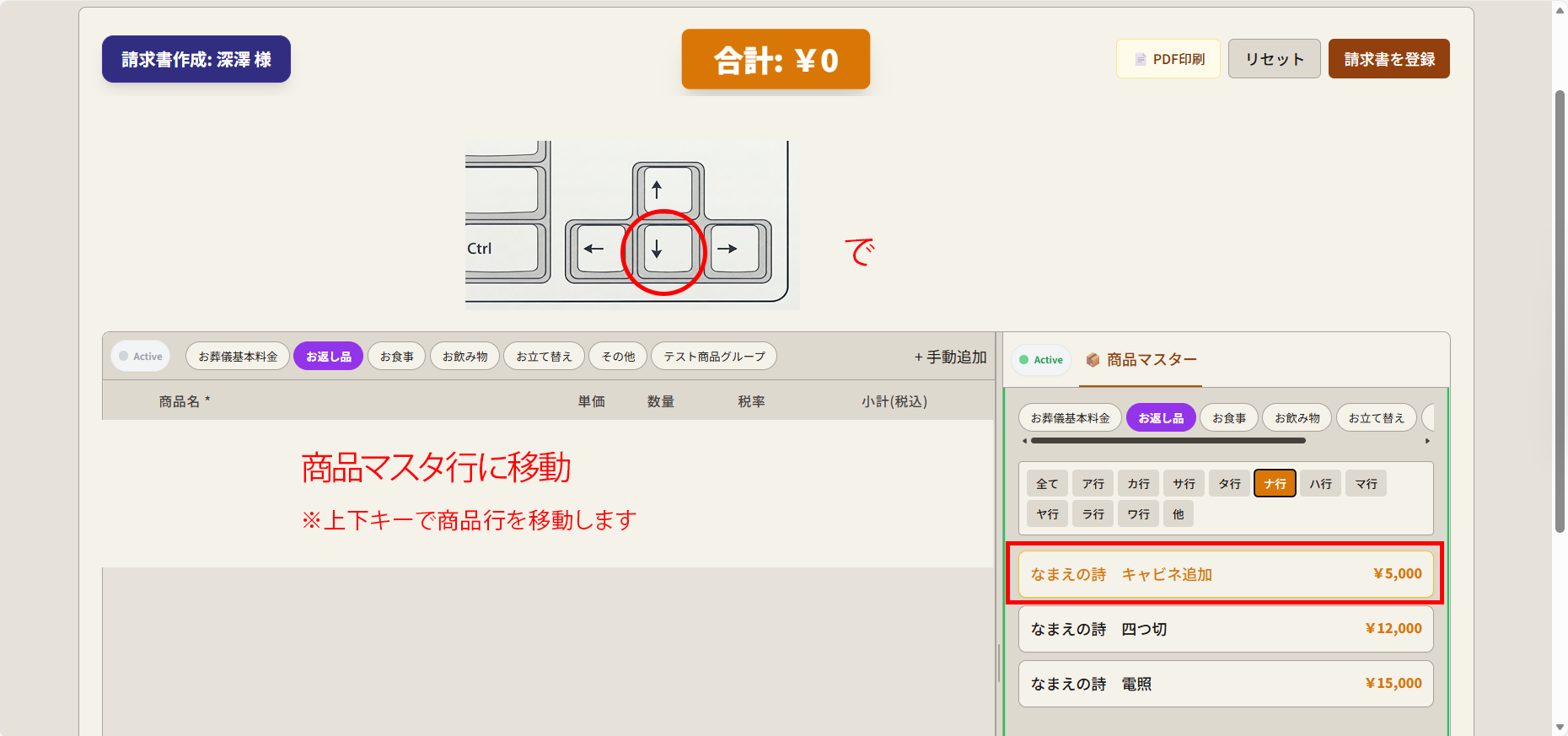The height and width of the screenshot is (736, 1568).
Task: Select お立て替え in the product master
Action: [1376, 418]
